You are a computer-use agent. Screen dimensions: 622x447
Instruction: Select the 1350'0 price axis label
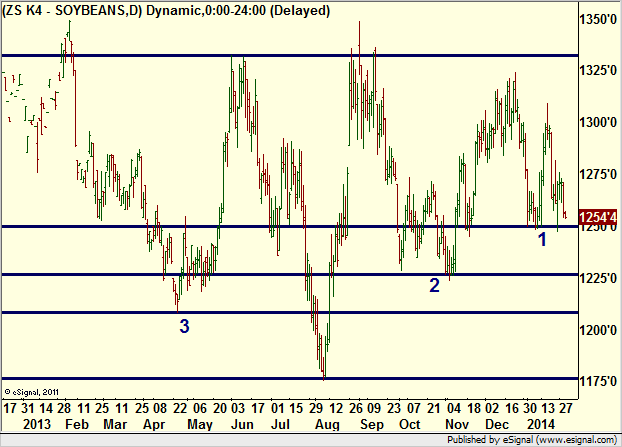point(598,19)
